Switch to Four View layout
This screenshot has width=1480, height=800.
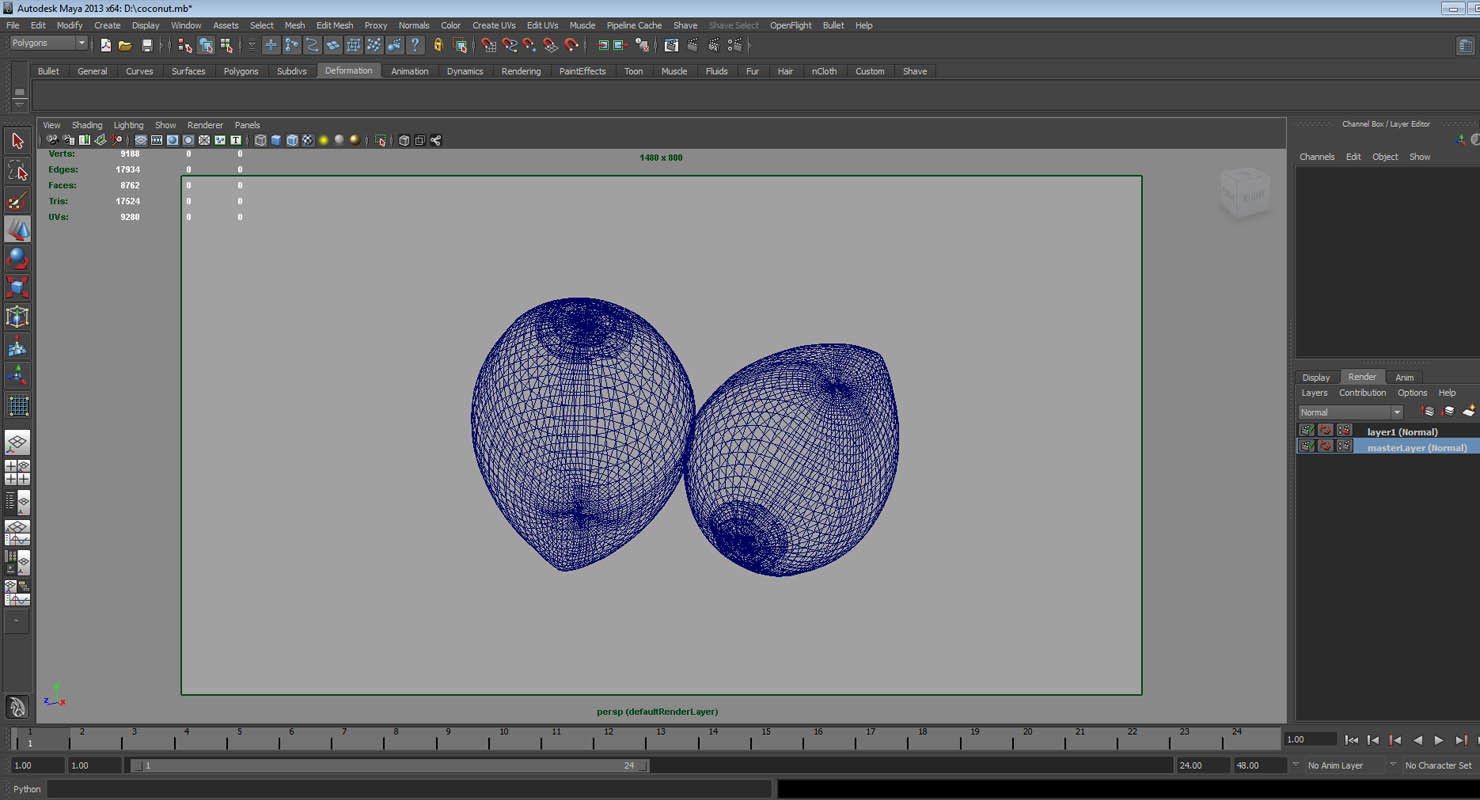[17, 472]
